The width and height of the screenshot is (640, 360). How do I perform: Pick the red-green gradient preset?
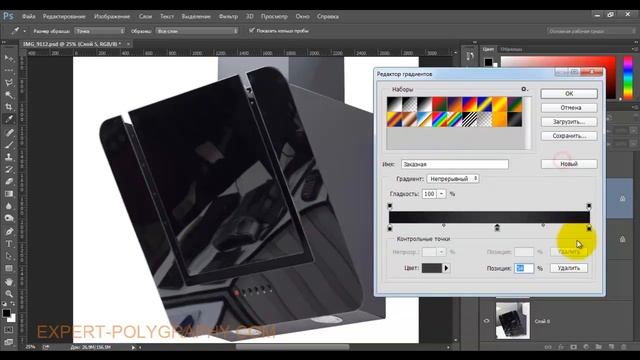pos(439,104)
